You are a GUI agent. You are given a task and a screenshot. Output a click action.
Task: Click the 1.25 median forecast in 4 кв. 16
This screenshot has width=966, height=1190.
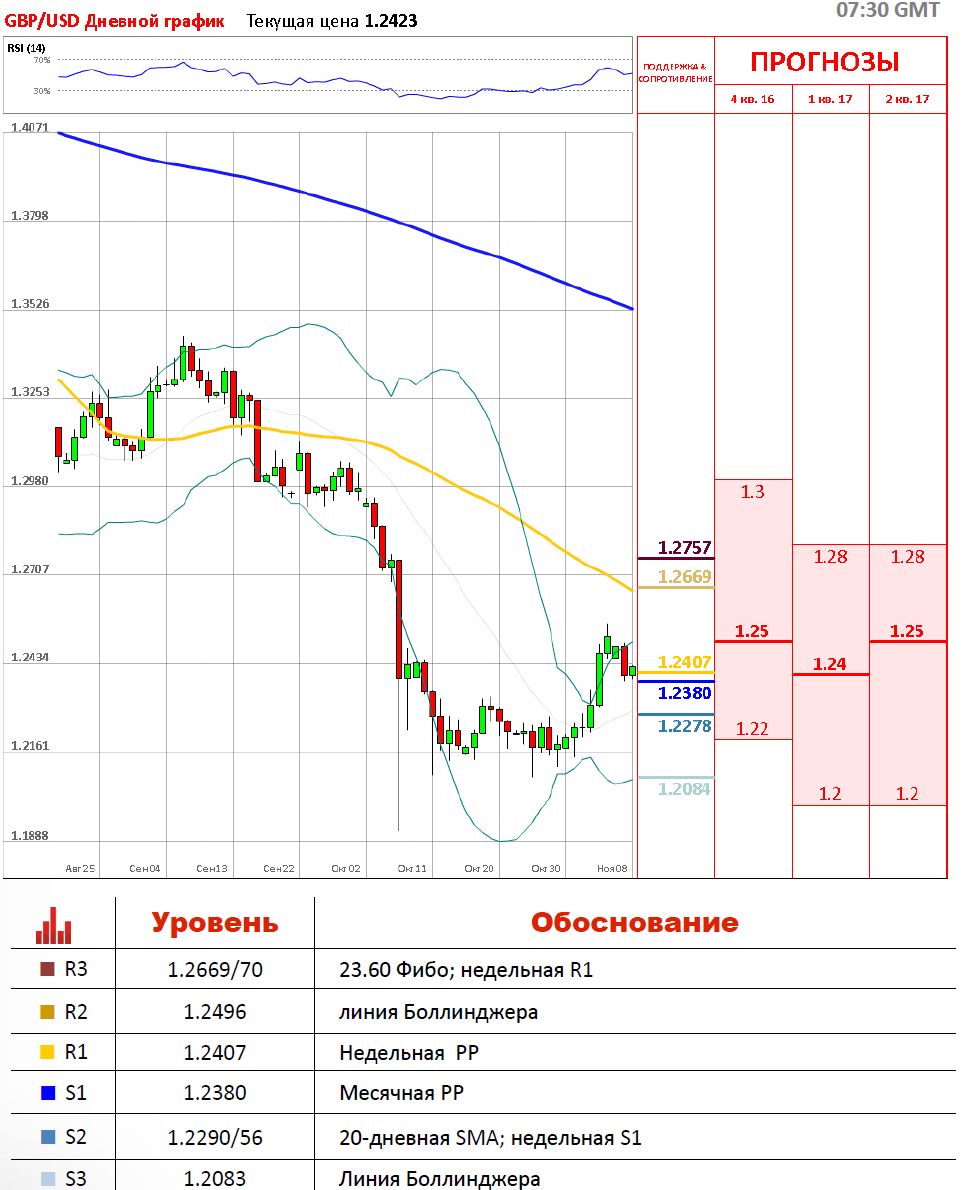click(752, 631)
